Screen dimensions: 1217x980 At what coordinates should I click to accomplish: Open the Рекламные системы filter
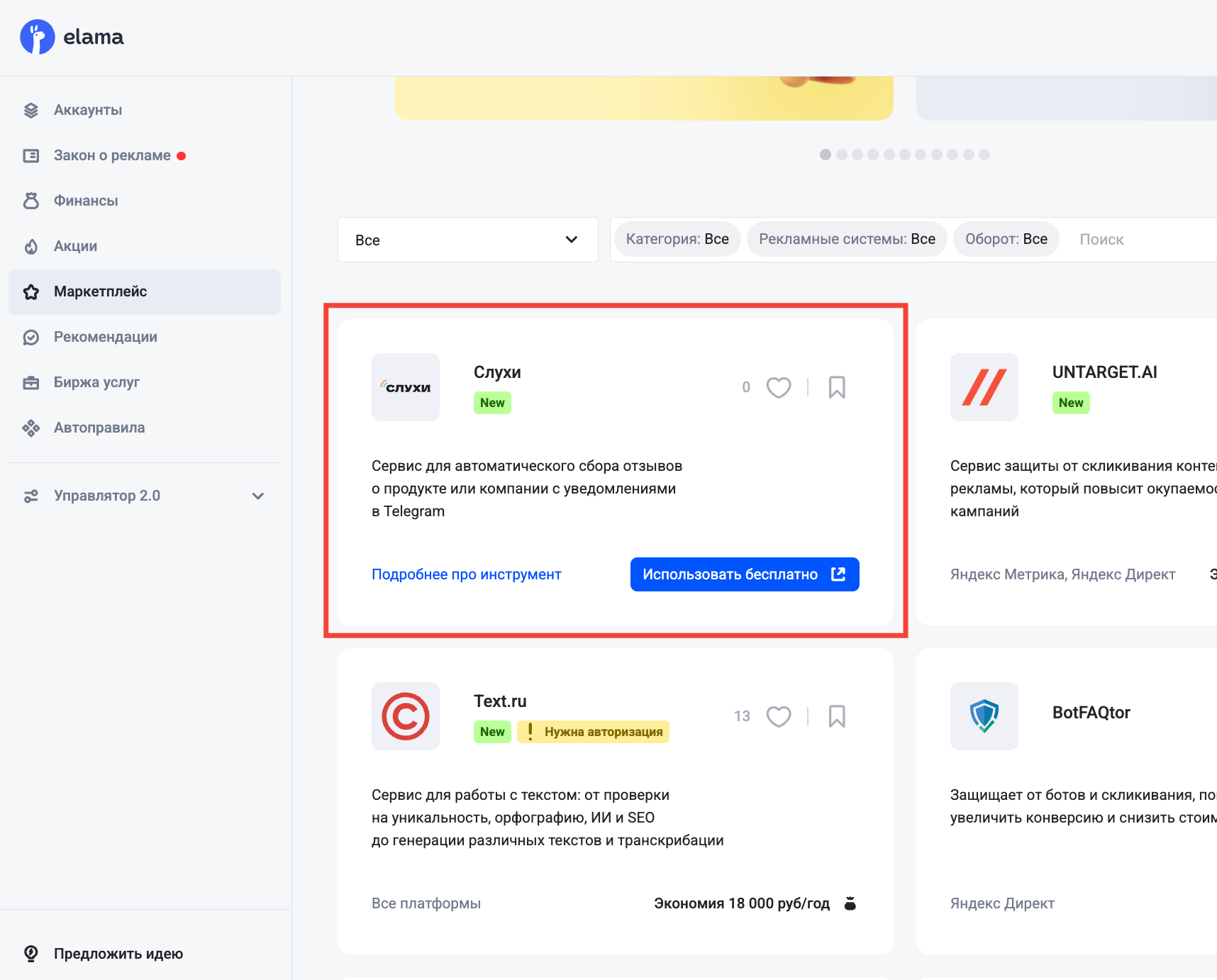846,239
